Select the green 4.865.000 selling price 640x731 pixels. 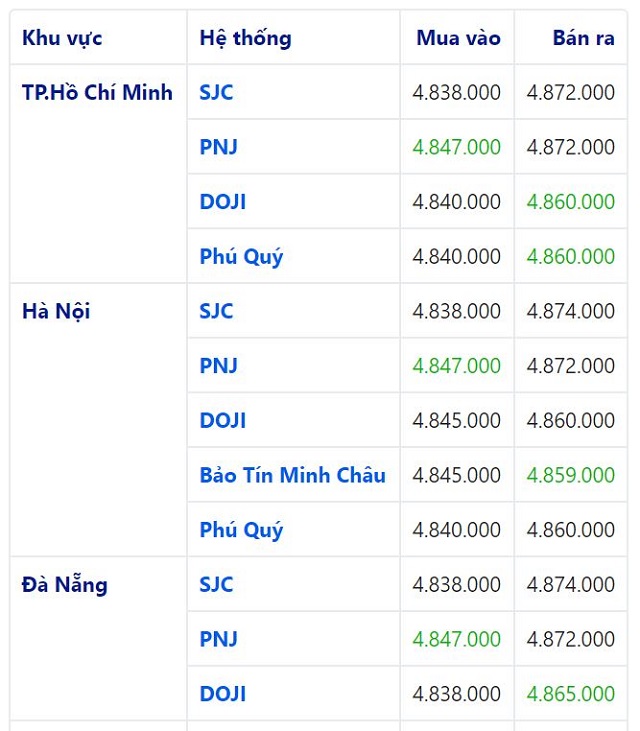pos(571,693)
